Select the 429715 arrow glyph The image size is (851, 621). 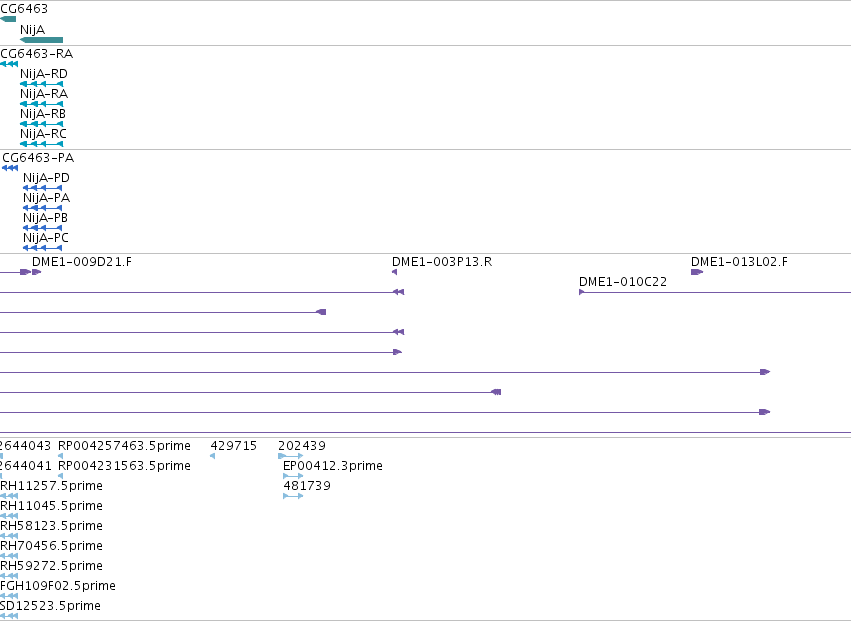point(213,457)
